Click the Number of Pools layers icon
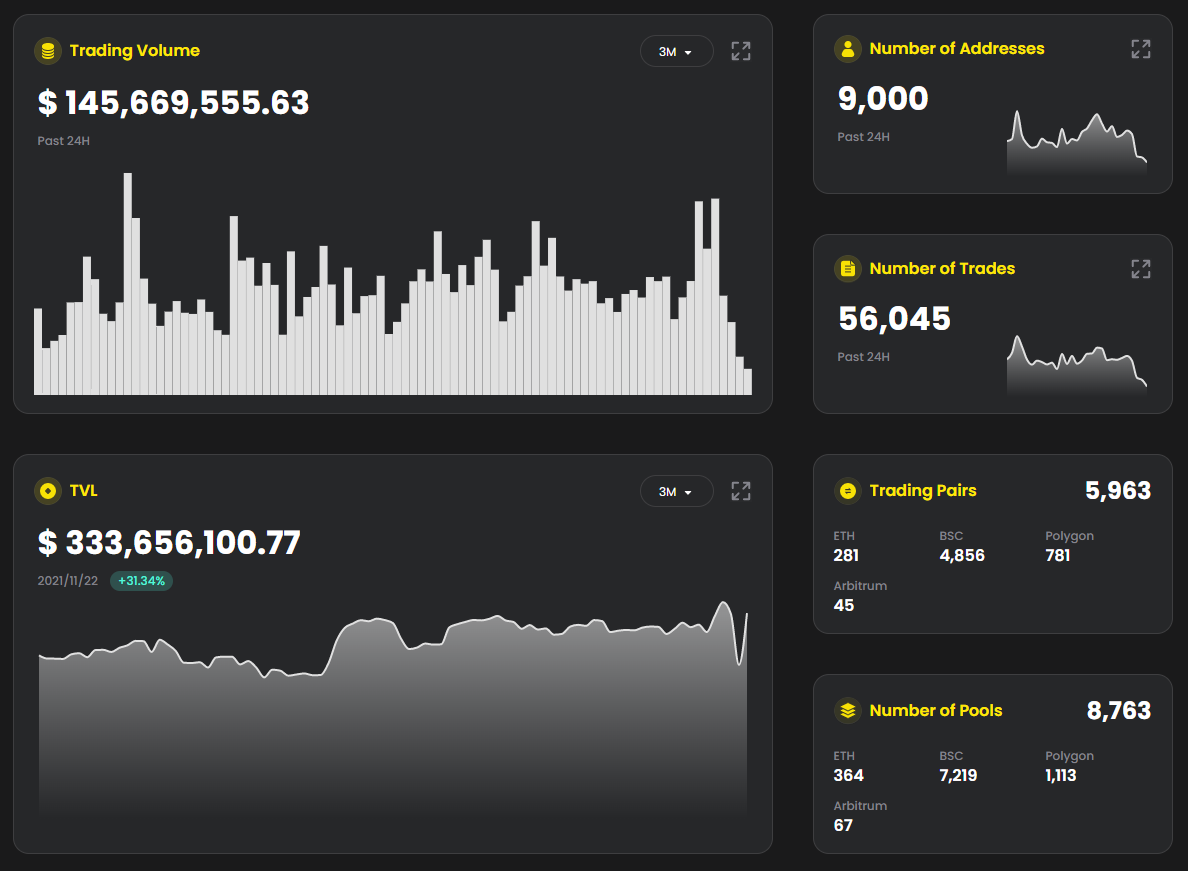Screen dimensions: 1188x871 (x=848, y=710)
